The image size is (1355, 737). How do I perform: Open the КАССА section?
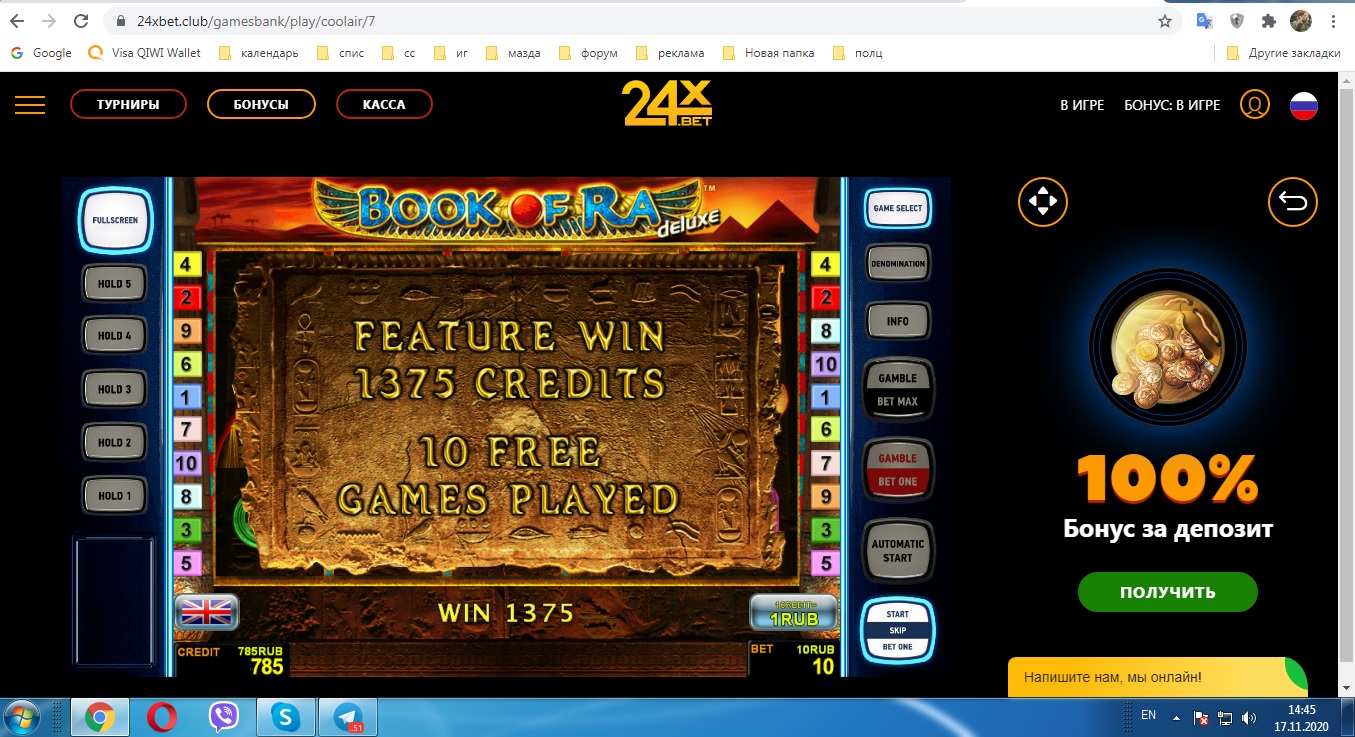click(384, 105)
